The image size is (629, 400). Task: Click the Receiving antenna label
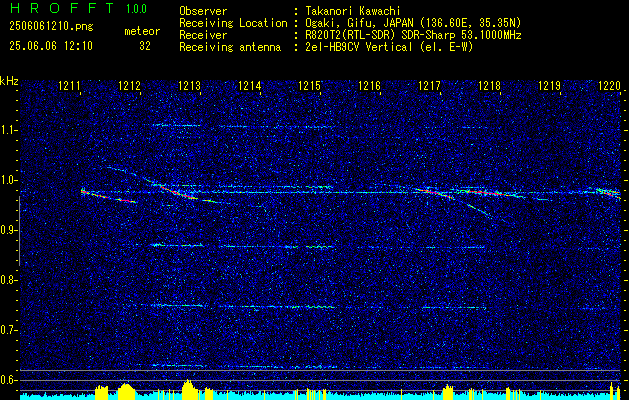tap(230, 47)
